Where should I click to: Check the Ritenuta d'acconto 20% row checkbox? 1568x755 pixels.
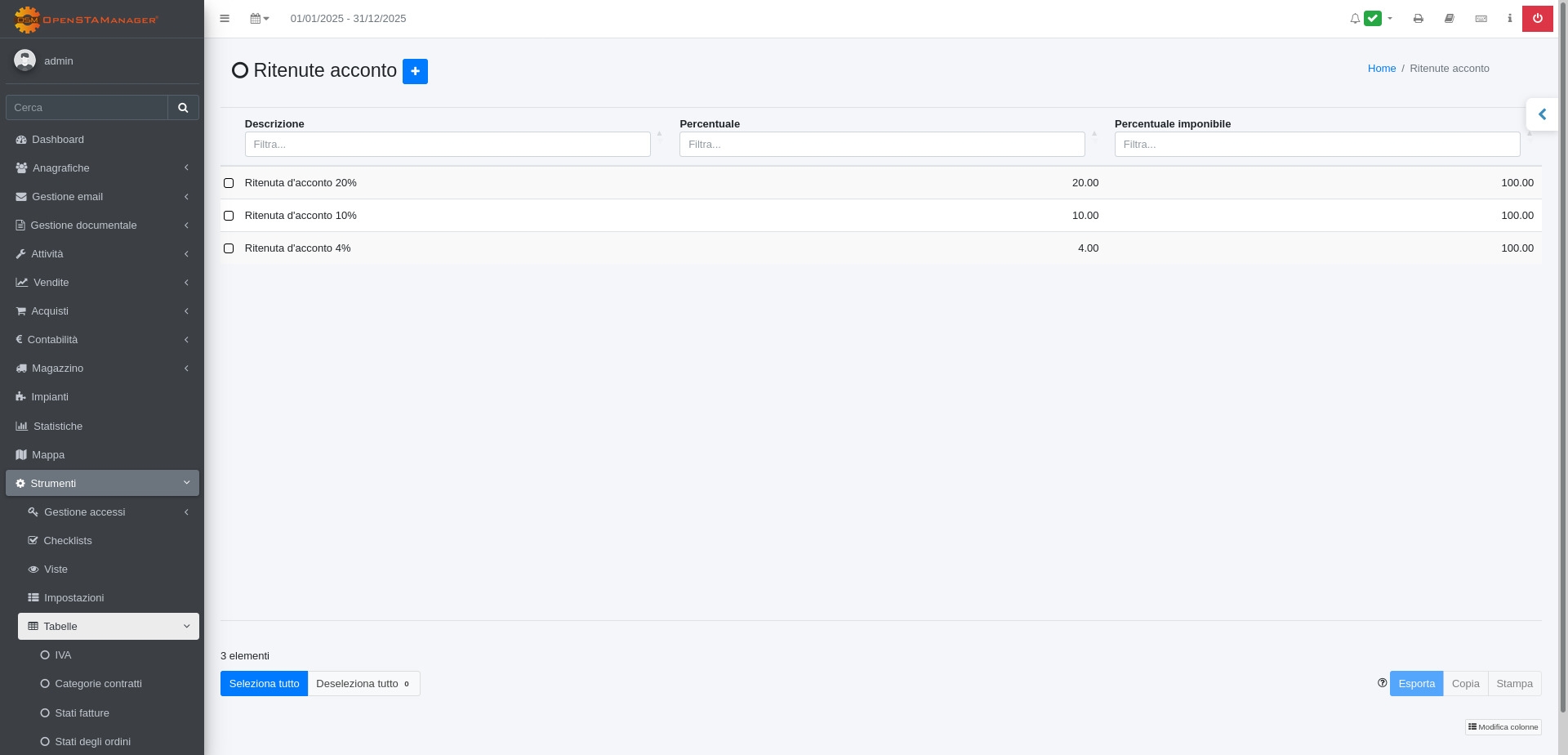(x=229, y=183)
